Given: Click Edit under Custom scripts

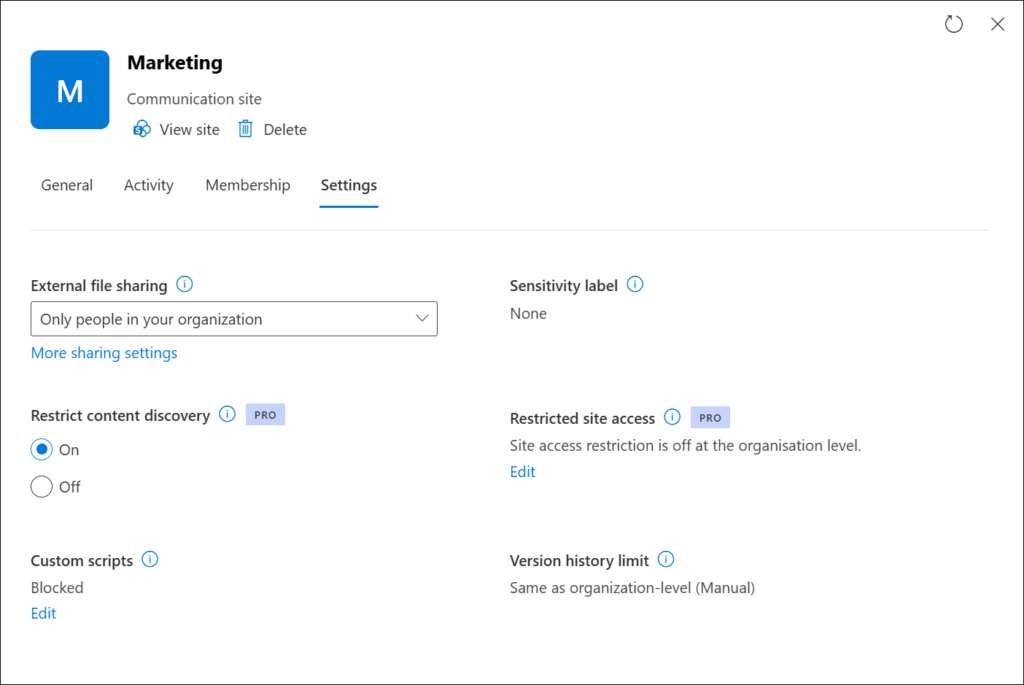Looking at the screenshot, I should click(44, 614).
